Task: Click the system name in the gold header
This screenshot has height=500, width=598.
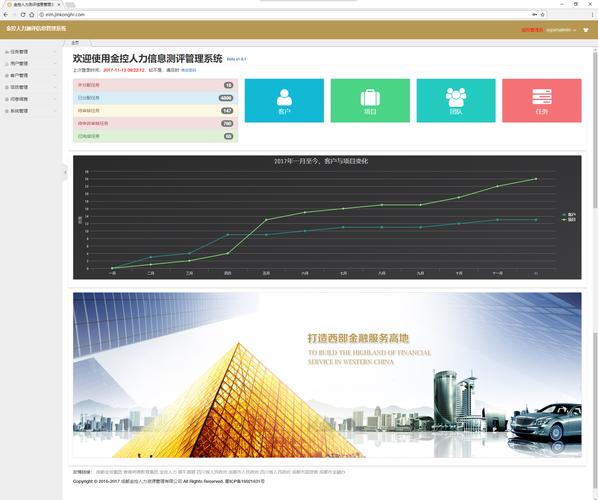Action: pyautogui.click(x=36, y=29)
